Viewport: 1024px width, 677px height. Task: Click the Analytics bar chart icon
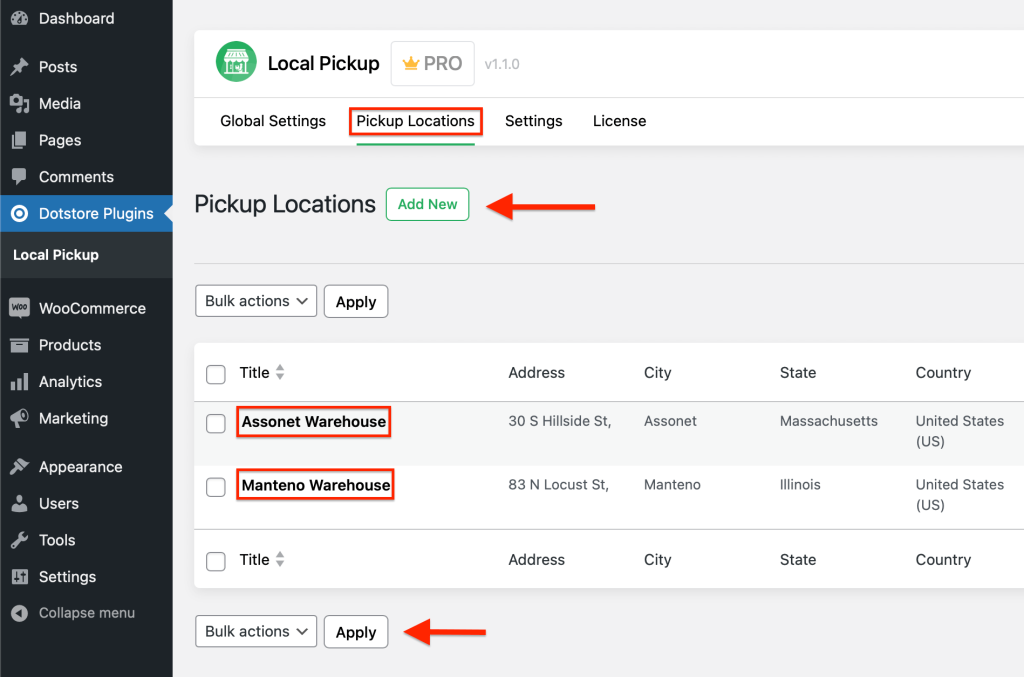[x=19, y=382]
